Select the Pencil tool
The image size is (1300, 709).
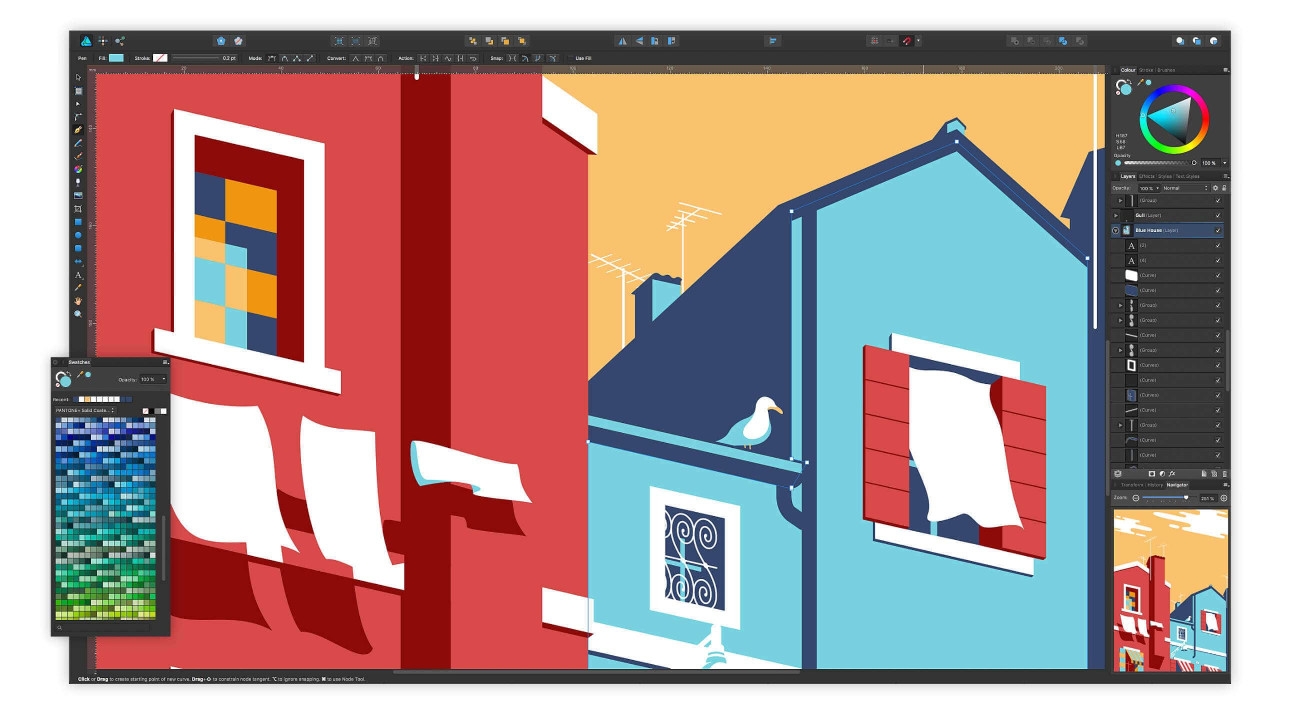coord(80,144)
